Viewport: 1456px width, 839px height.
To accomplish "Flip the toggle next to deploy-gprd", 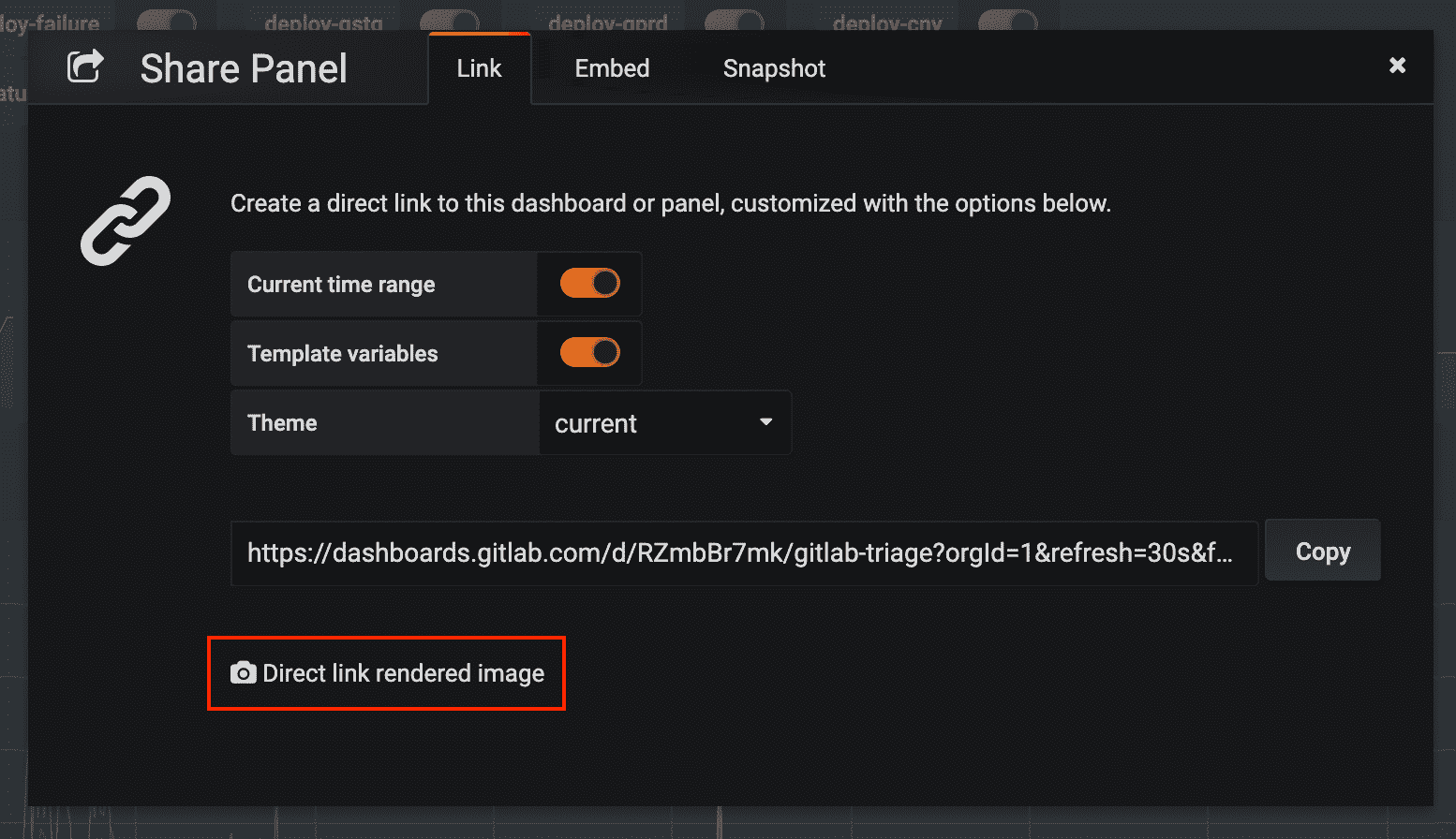I will [x=735, y=17].
